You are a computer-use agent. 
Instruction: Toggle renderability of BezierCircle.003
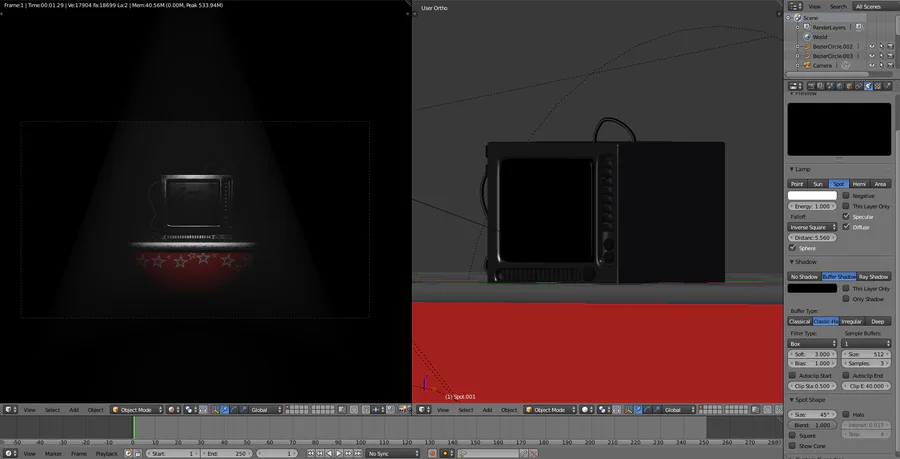click(889, 56)
